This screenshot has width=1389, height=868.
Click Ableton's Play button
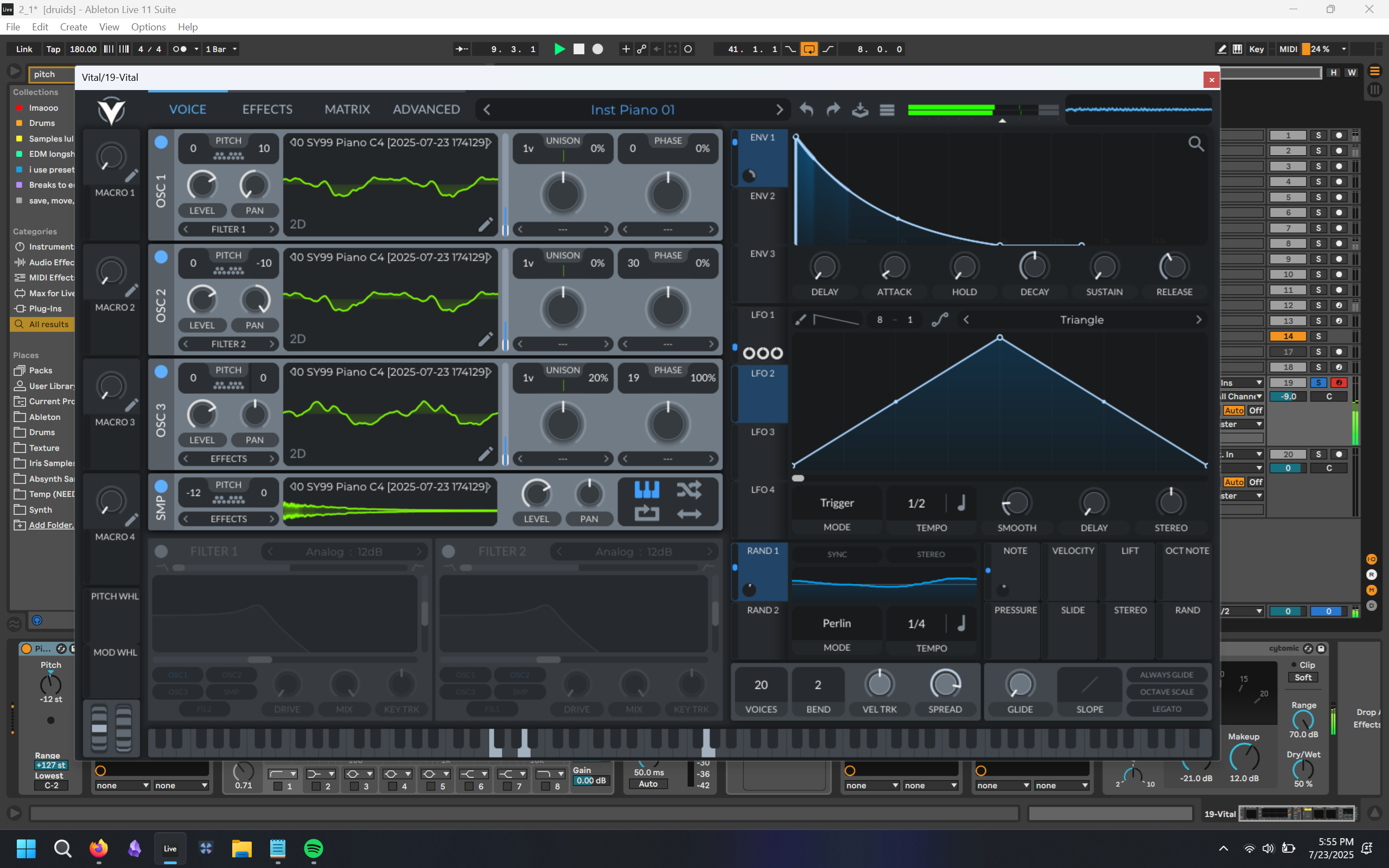(559, 49)
